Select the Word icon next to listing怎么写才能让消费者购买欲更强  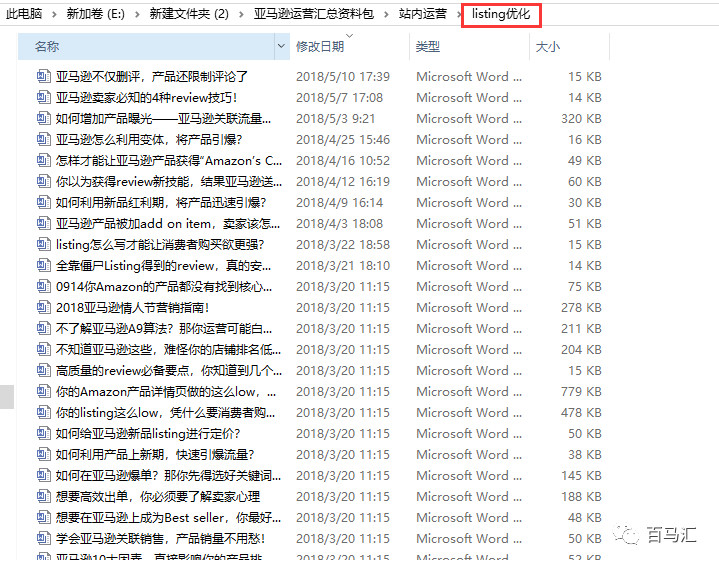[43, 244]
